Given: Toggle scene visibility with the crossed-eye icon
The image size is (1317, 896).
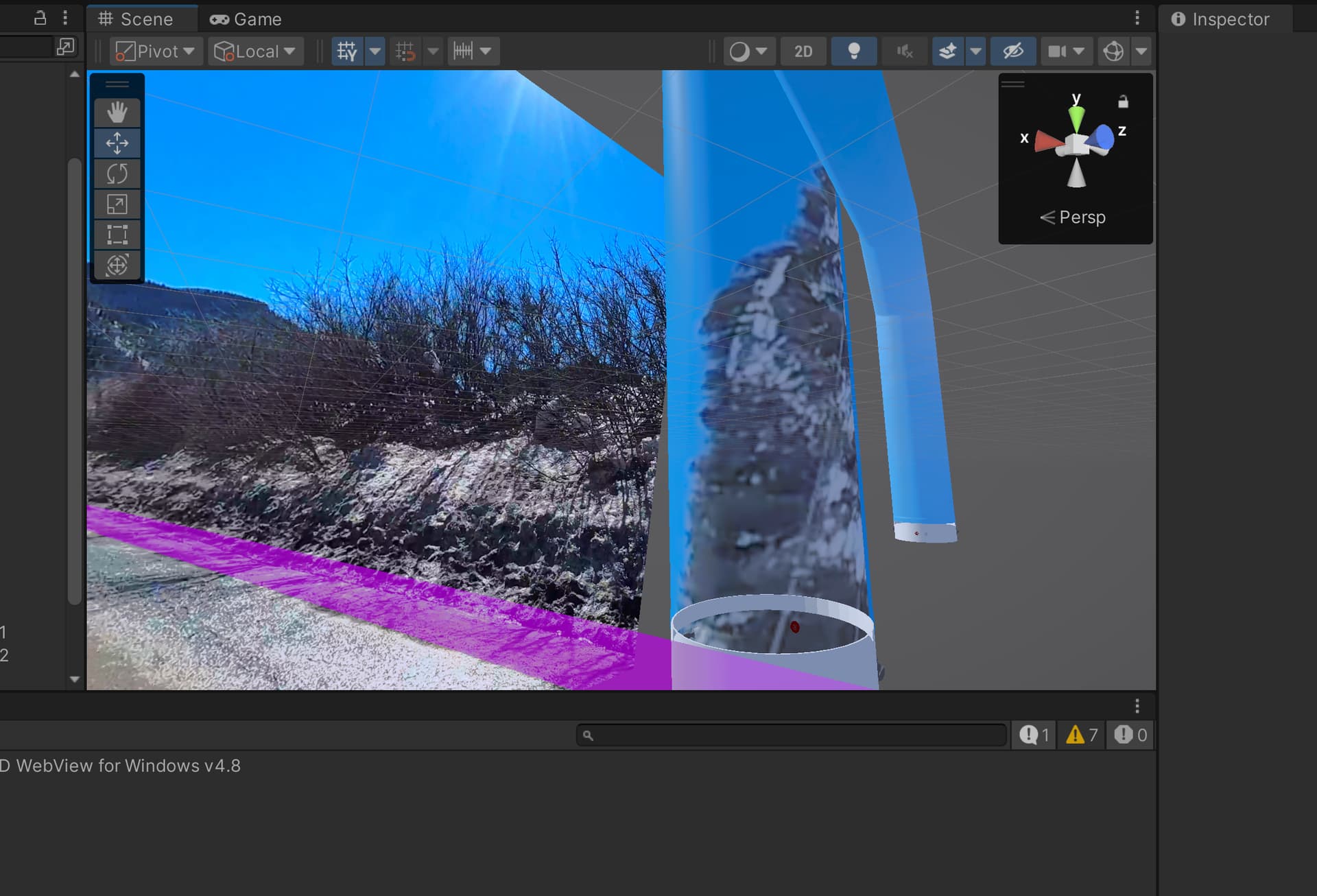Looking at the screenshot, I should coord(1013,51).
